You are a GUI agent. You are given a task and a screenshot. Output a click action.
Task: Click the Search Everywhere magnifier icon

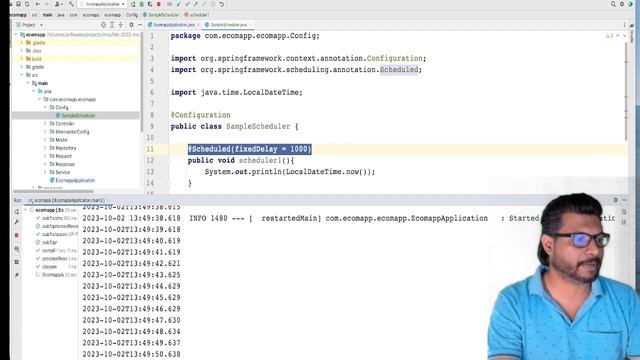click(x=613, y=4)
